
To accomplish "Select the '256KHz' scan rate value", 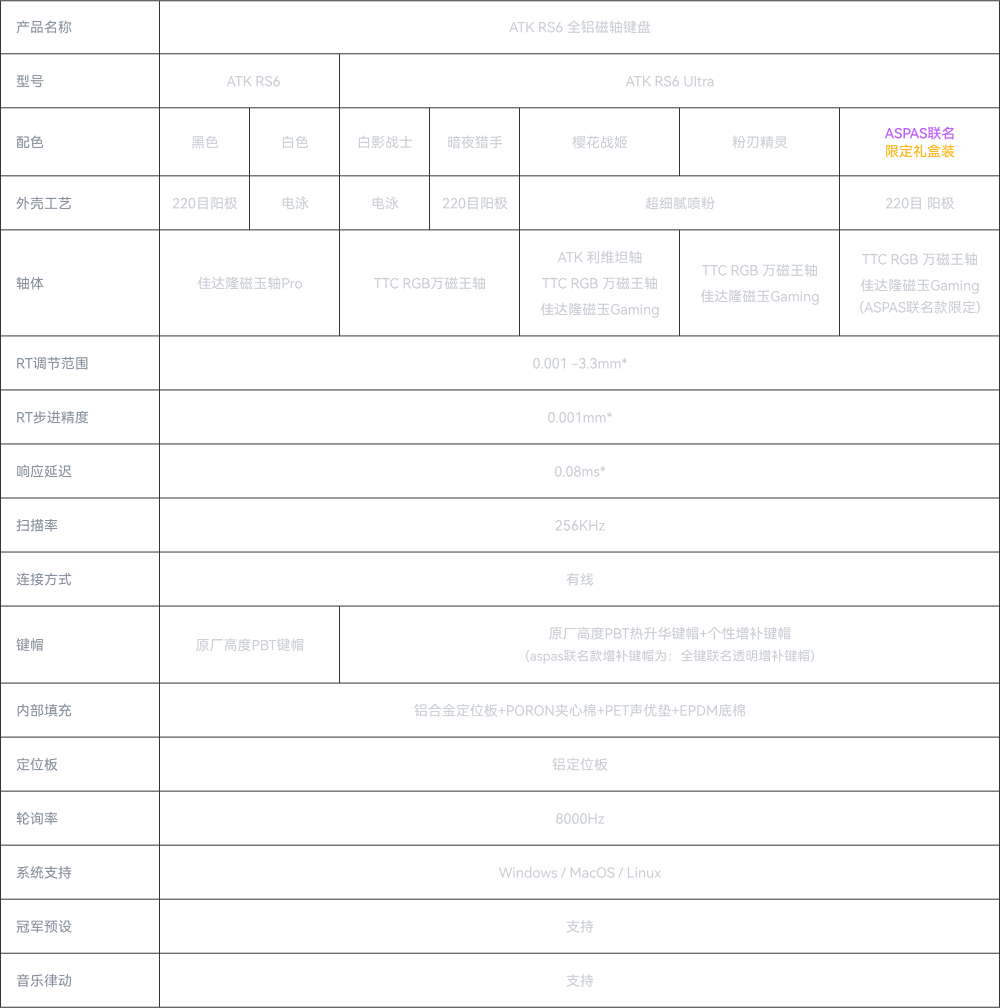I will (x=579, y=525).
